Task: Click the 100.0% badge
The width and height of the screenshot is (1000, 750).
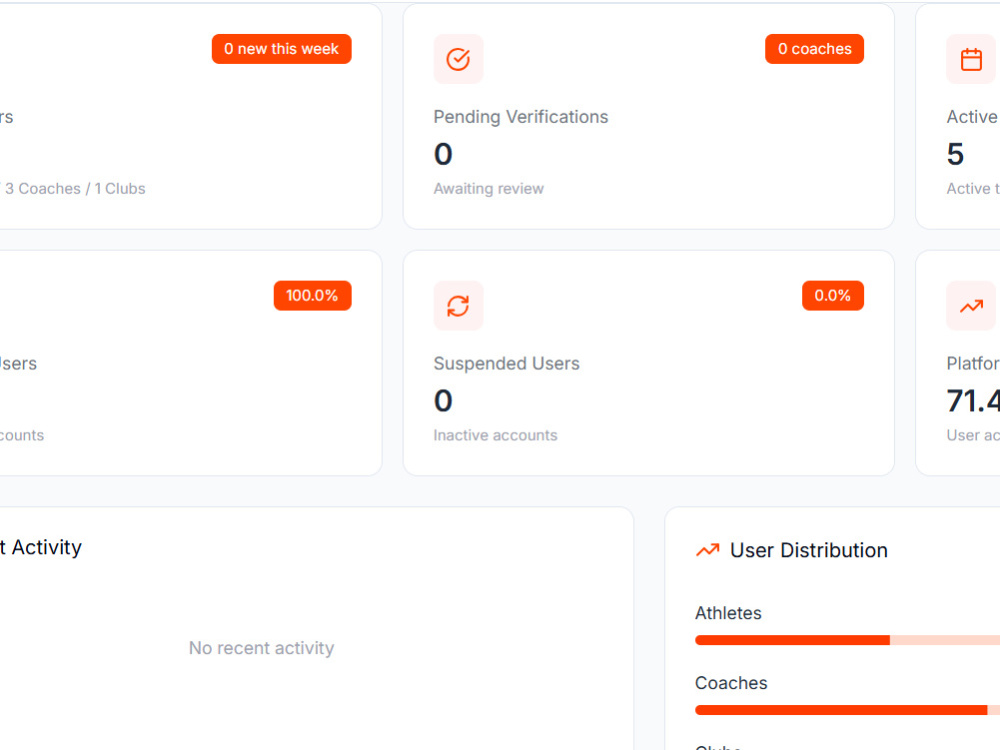Action: (x=312, y=296)
